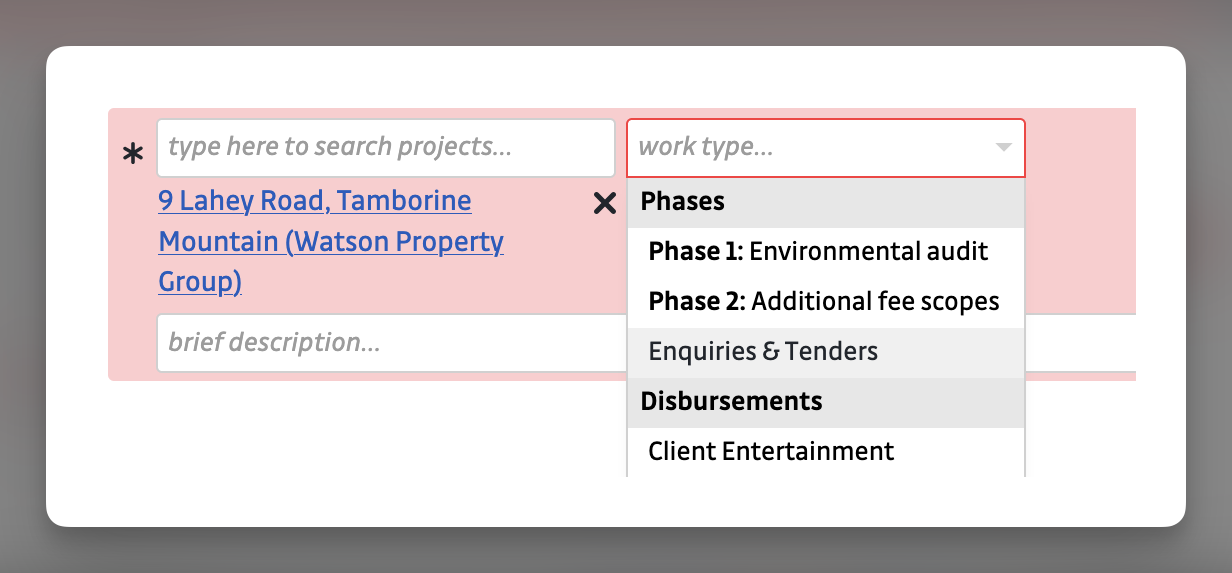Open the 9 Lahey Road project link

point(314,202)
